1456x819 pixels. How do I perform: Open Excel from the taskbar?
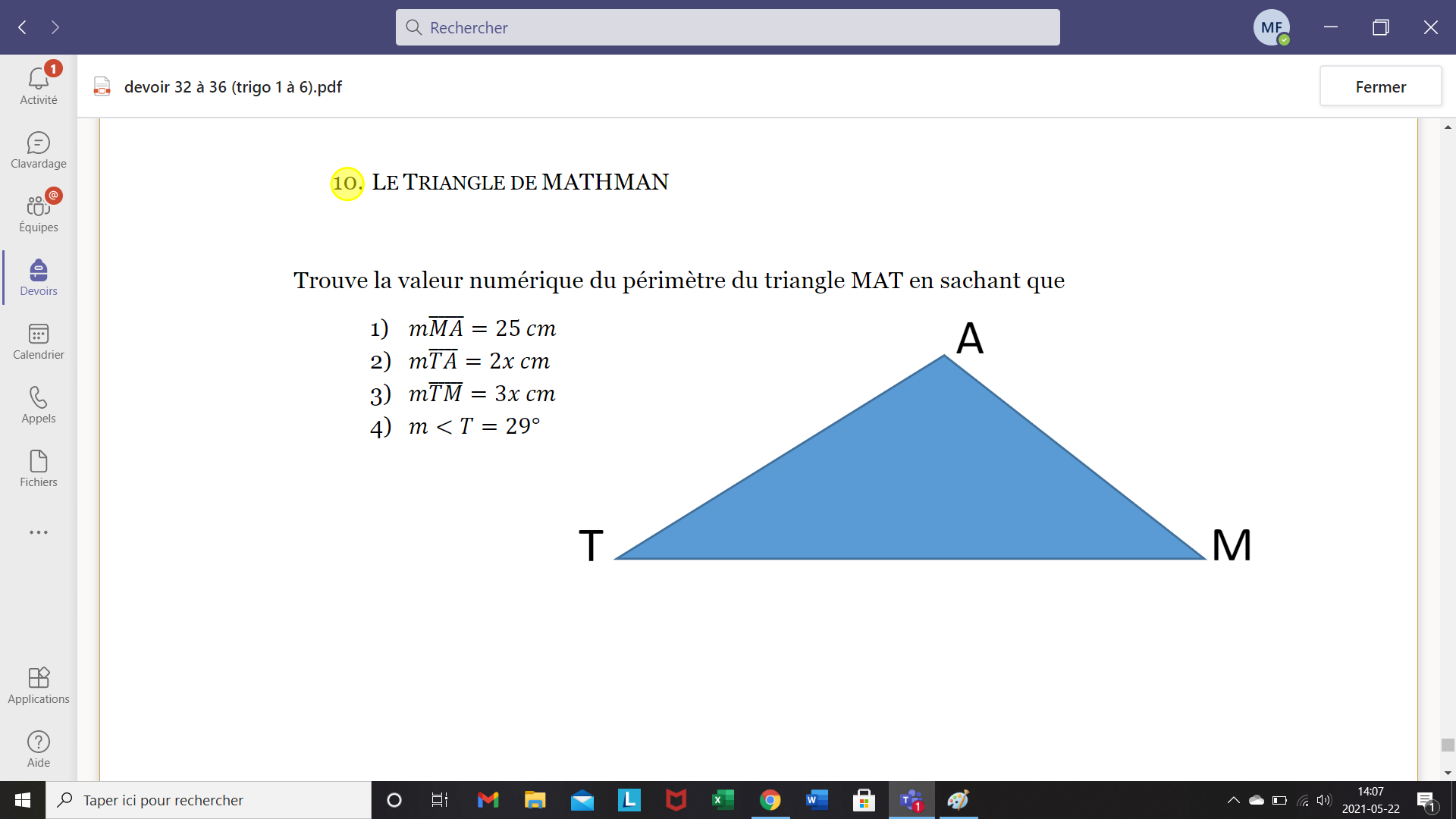pyautogui.click(x=723, y=800)
